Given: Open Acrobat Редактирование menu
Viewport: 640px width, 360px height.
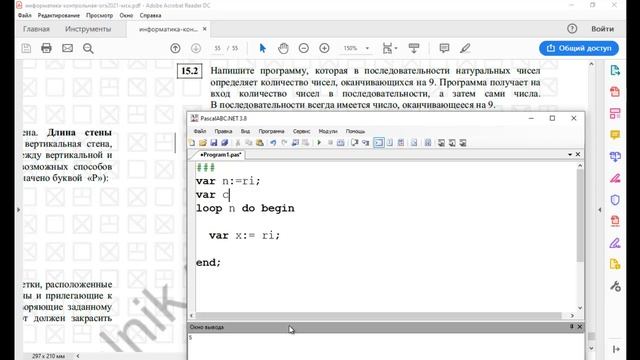Looking at the screenshot, I should coord(59,16).
